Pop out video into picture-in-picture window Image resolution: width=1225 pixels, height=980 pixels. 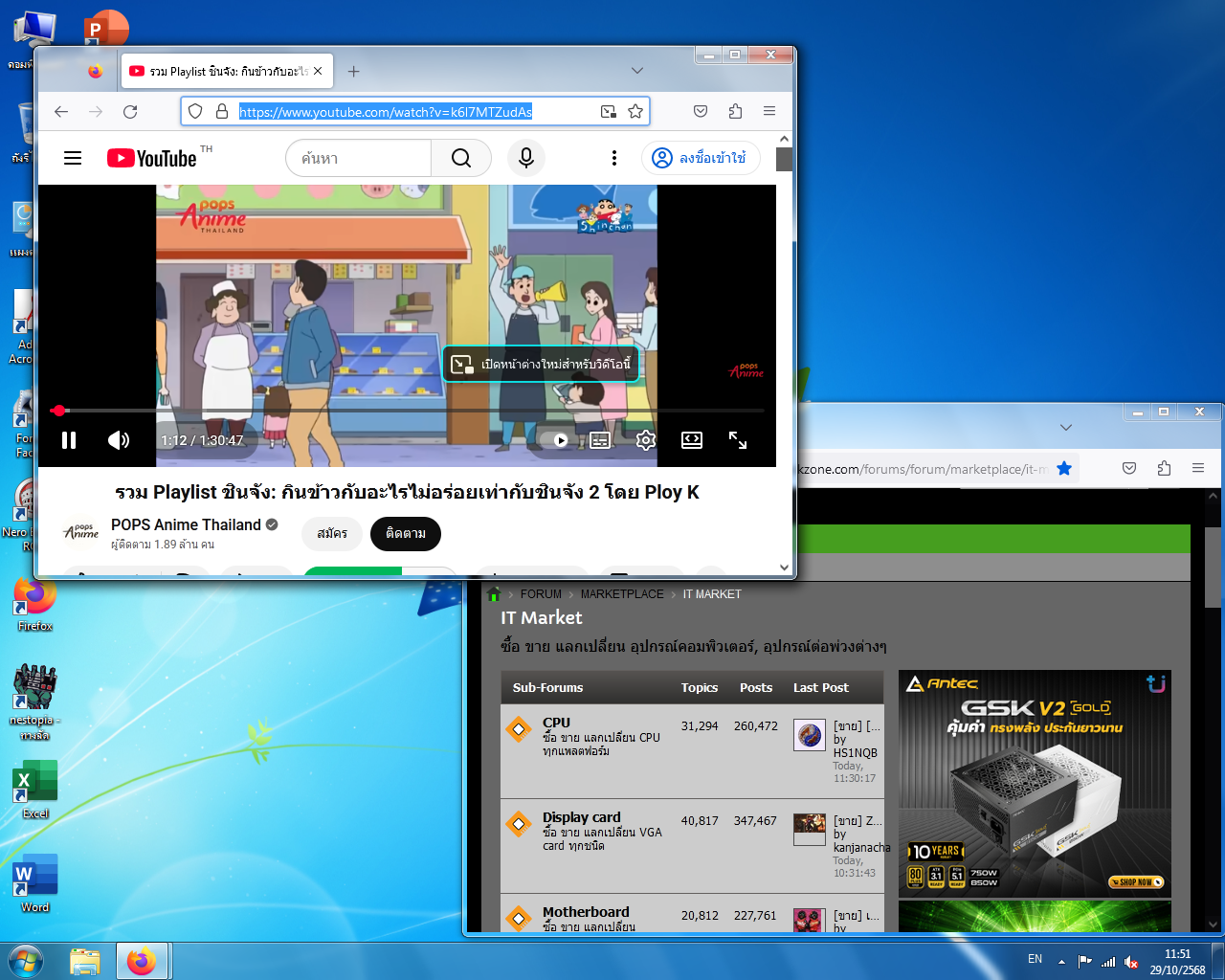[x=541, y=364]
